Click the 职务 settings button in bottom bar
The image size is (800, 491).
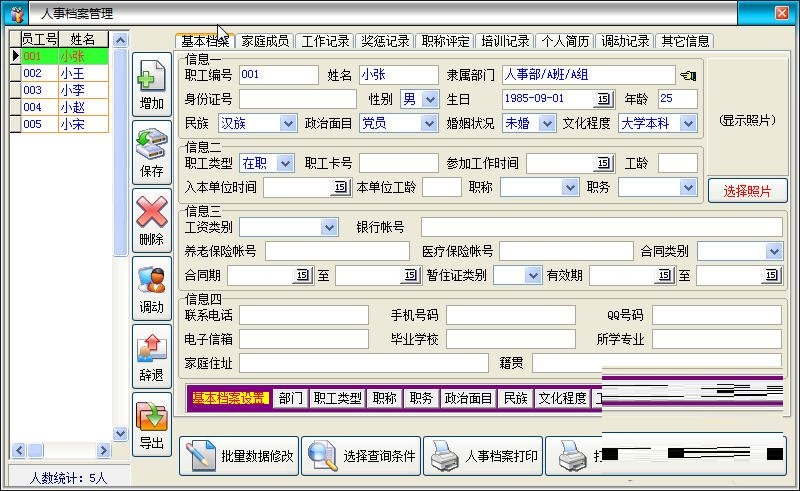point(421,398)
